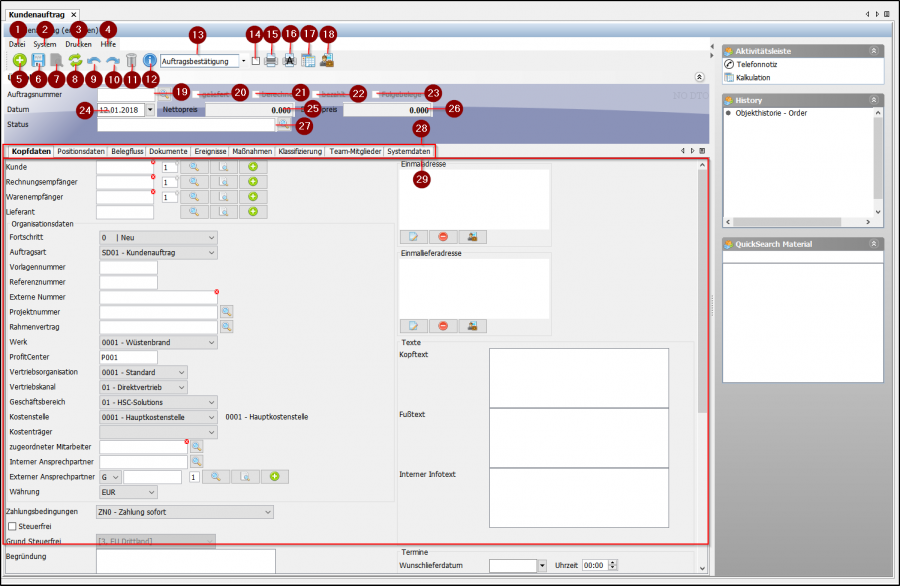Open the Währung EUR dropdown
This screenshot has height=586, width=900.
pyautogui.click(x=152, y=492)
